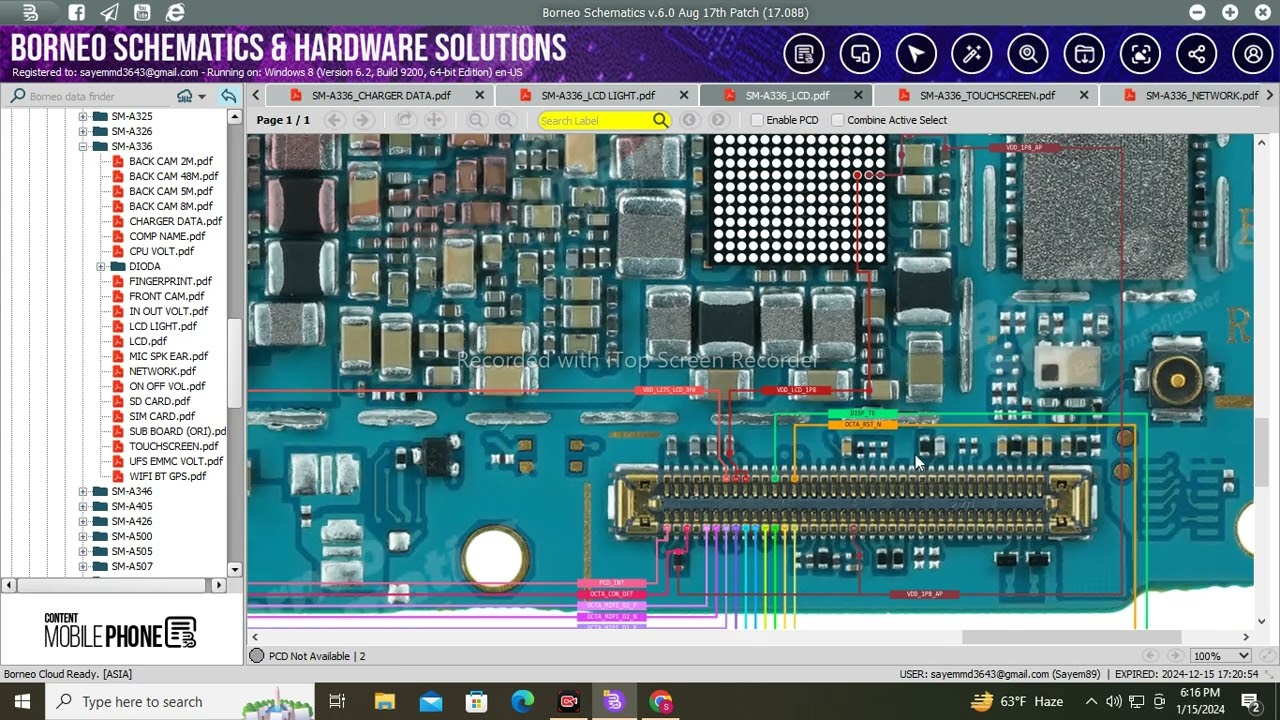Open the download folder icon in header
This screenshot has height=720, width=1280.
coord(1084,54)
